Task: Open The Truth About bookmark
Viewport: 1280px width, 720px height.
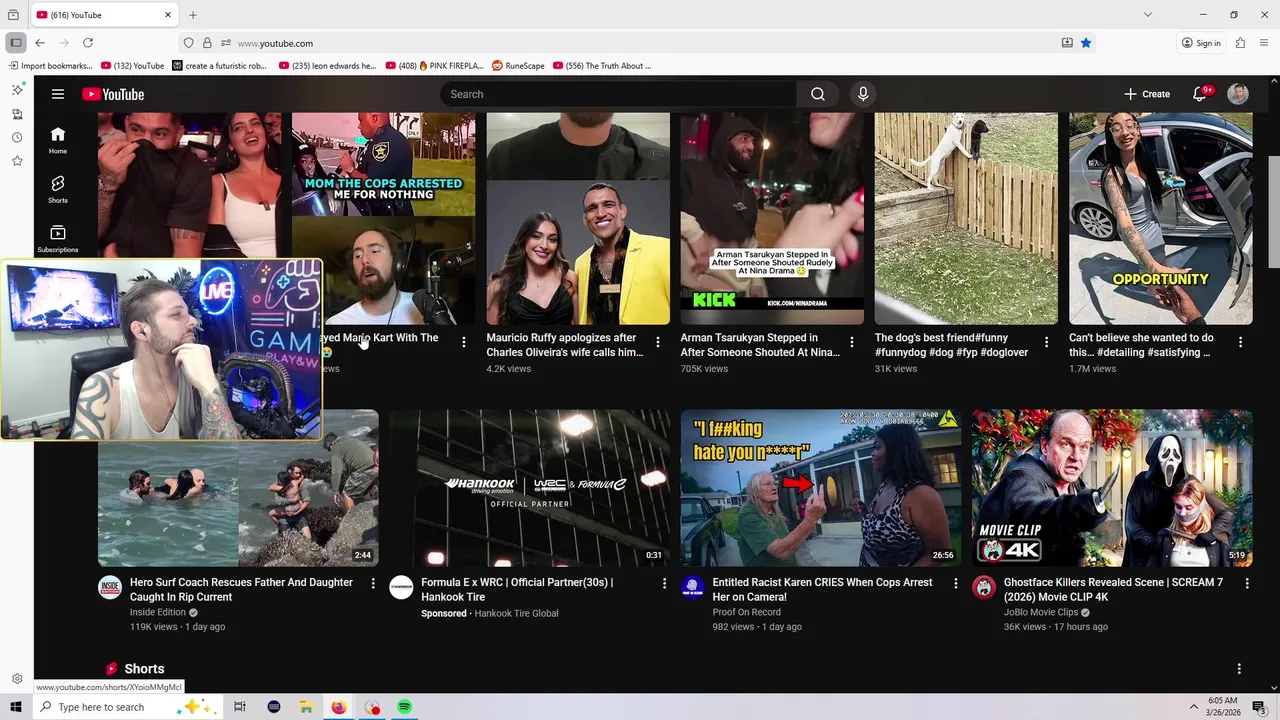Action: click(x=601, y=66)
